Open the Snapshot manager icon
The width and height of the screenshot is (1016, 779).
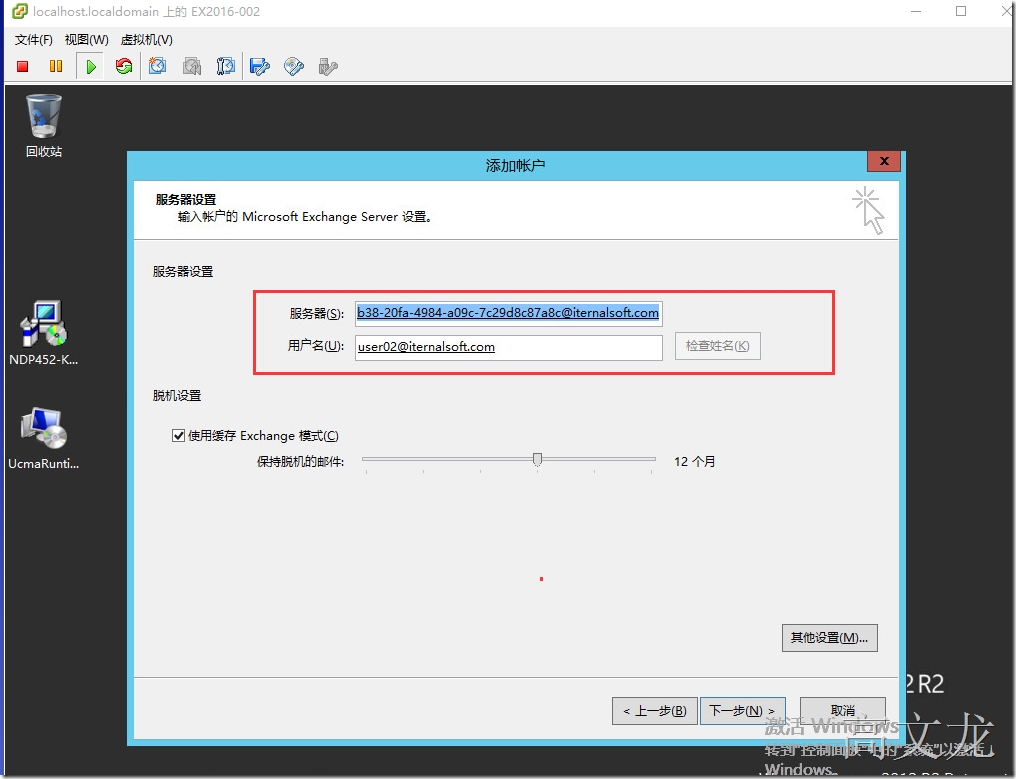click(x=225, y=66)
